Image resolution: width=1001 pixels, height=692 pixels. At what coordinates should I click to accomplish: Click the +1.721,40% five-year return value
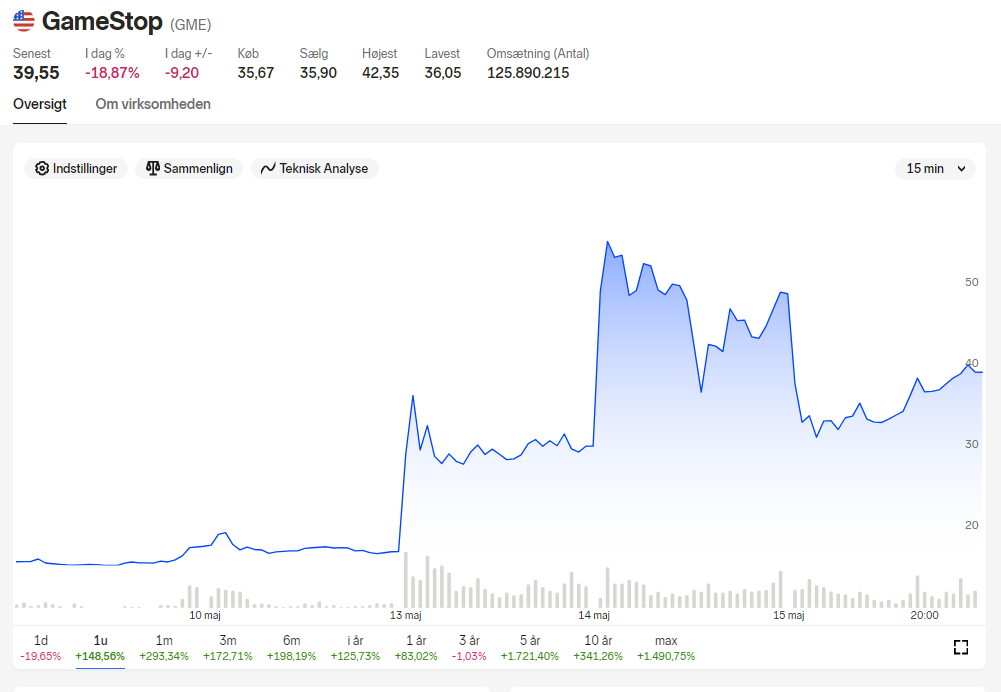click(530, 656)
